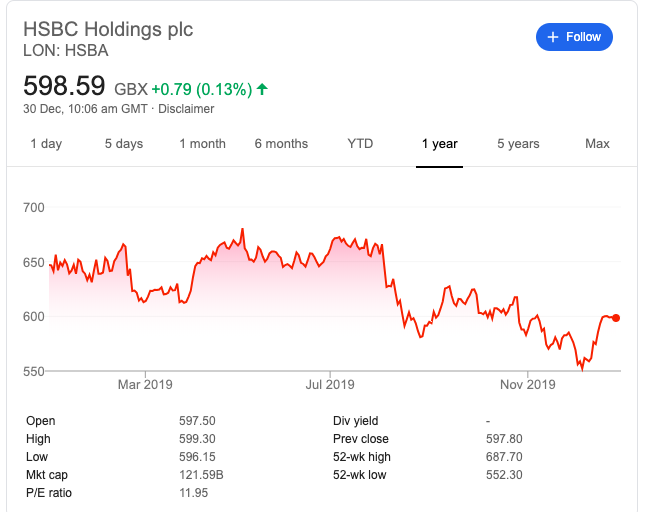The image size is (649, 512).
Task: Click the Mar 2019 axis label
Action: 145,384
